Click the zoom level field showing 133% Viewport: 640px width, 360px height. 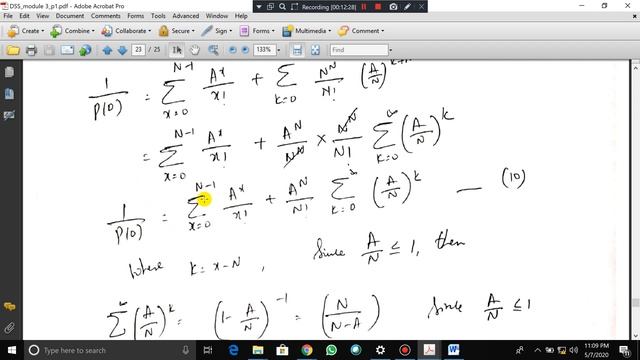coord(264,50)
